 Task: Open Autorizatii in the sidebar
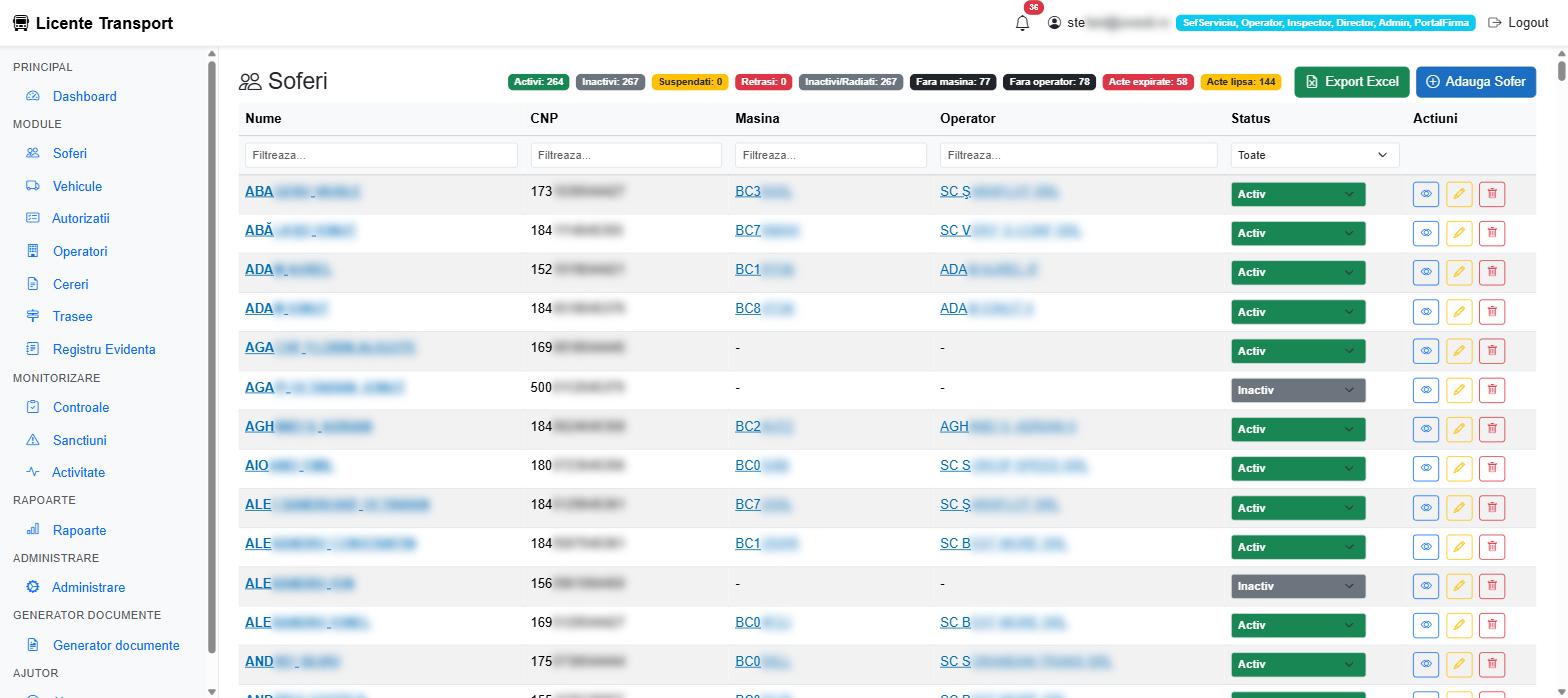pos(80,218)
